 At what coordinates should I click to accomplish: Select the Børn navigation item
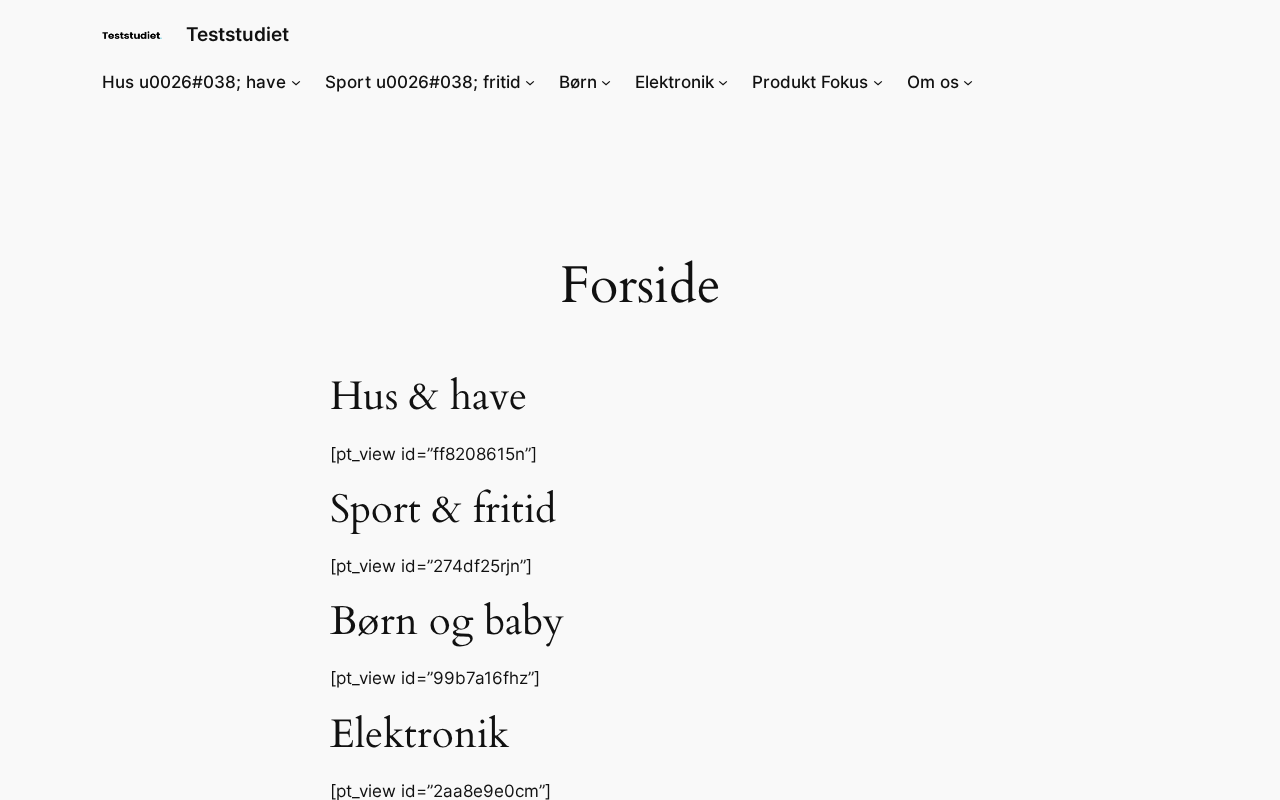[x=577, y=82]
